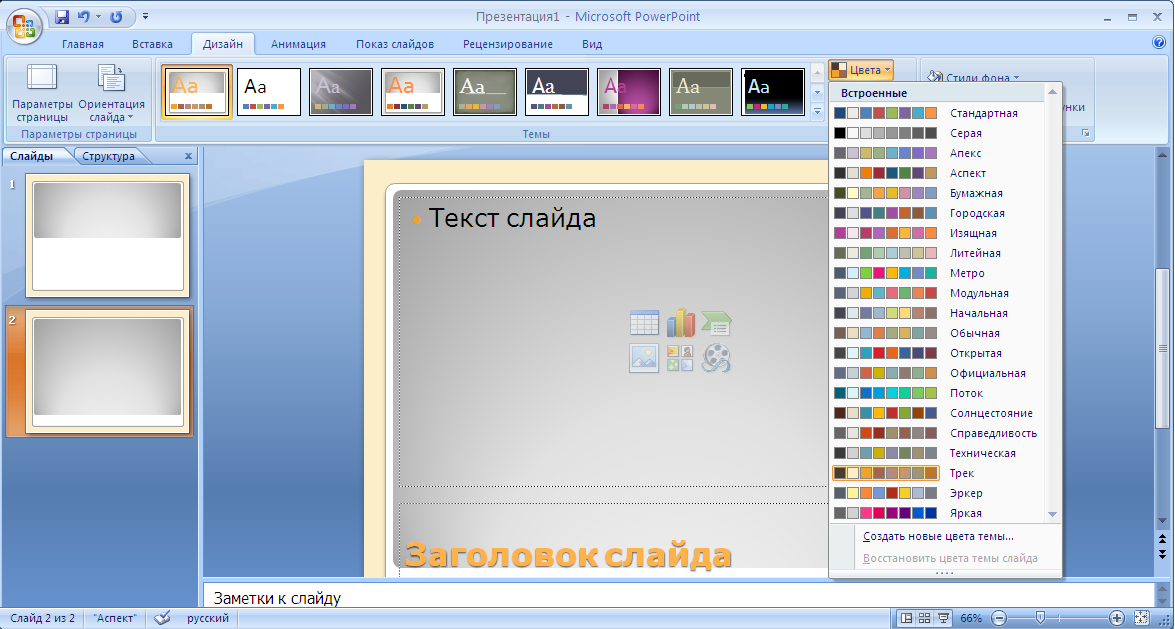Open the Вид ribbon tab
This screenshot has width=1175, height=629.
point(592,44)
